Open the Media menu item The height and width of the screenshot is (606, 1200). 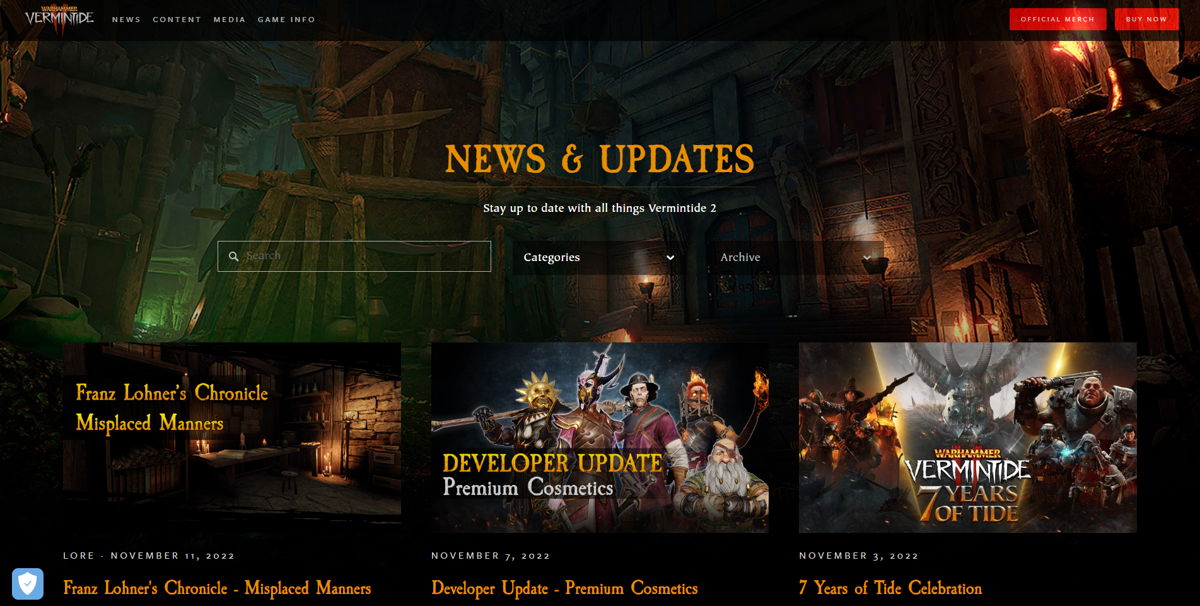tap(229, 20)
